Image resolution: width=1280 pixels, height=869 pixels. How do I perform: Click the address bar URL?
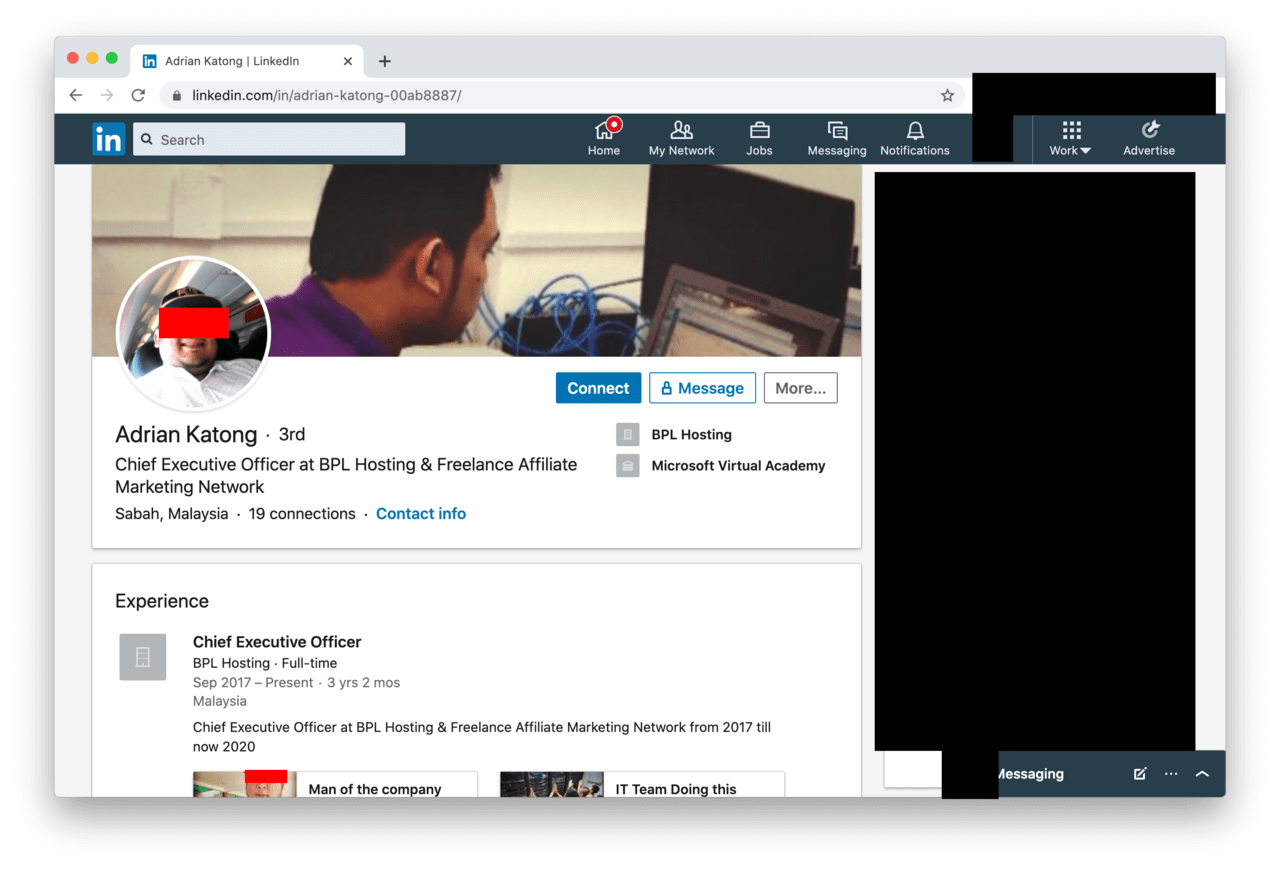(x=326, y=95)
